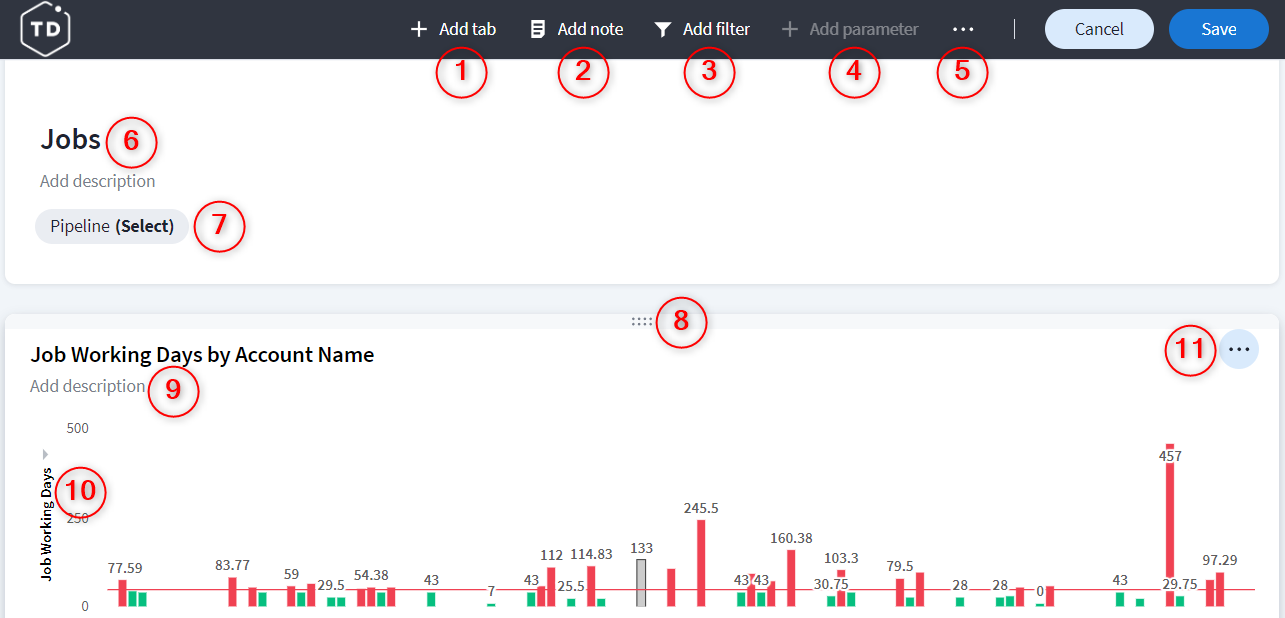Click the Add note label
The width and height of the screenshot is (1285, 618).
tap(590, 29)
